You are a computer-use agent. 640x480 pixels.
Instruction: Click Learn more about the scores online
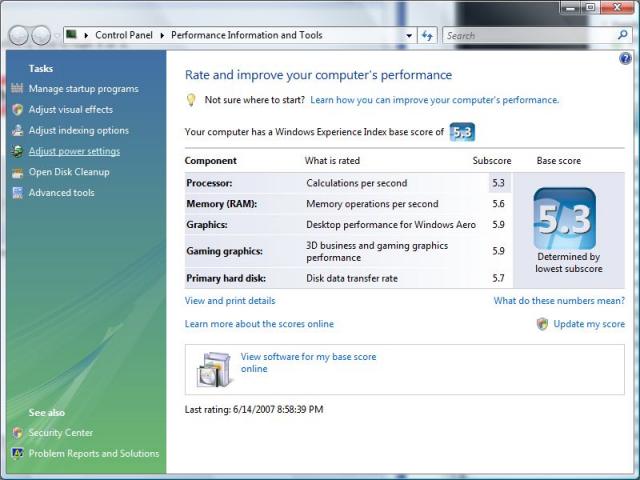tap(259, 324)
